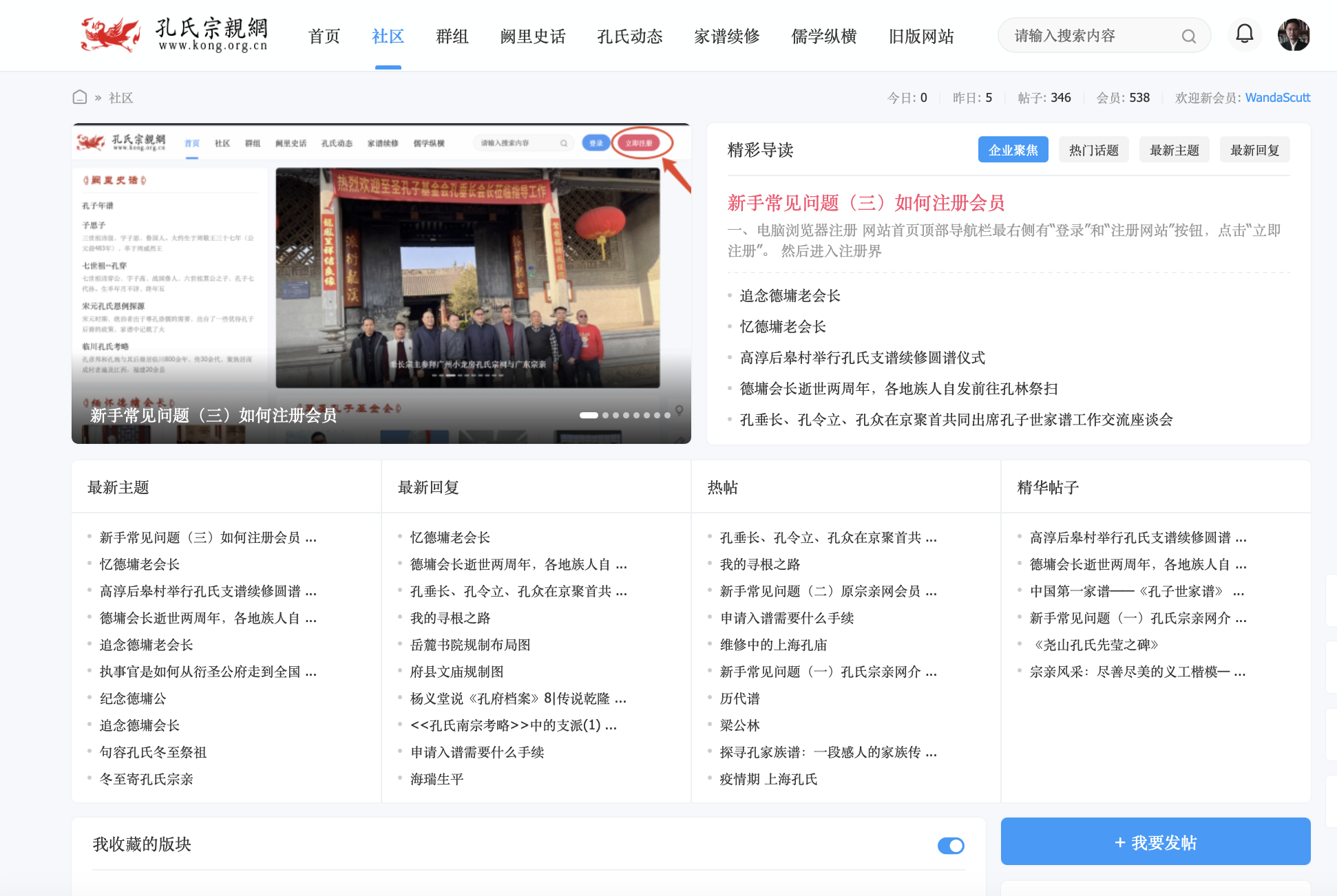Open 中国第一家谱《孔子世家谱》featured post
The height and width of the screenshot is (896, 1337).
[1137, 591]
